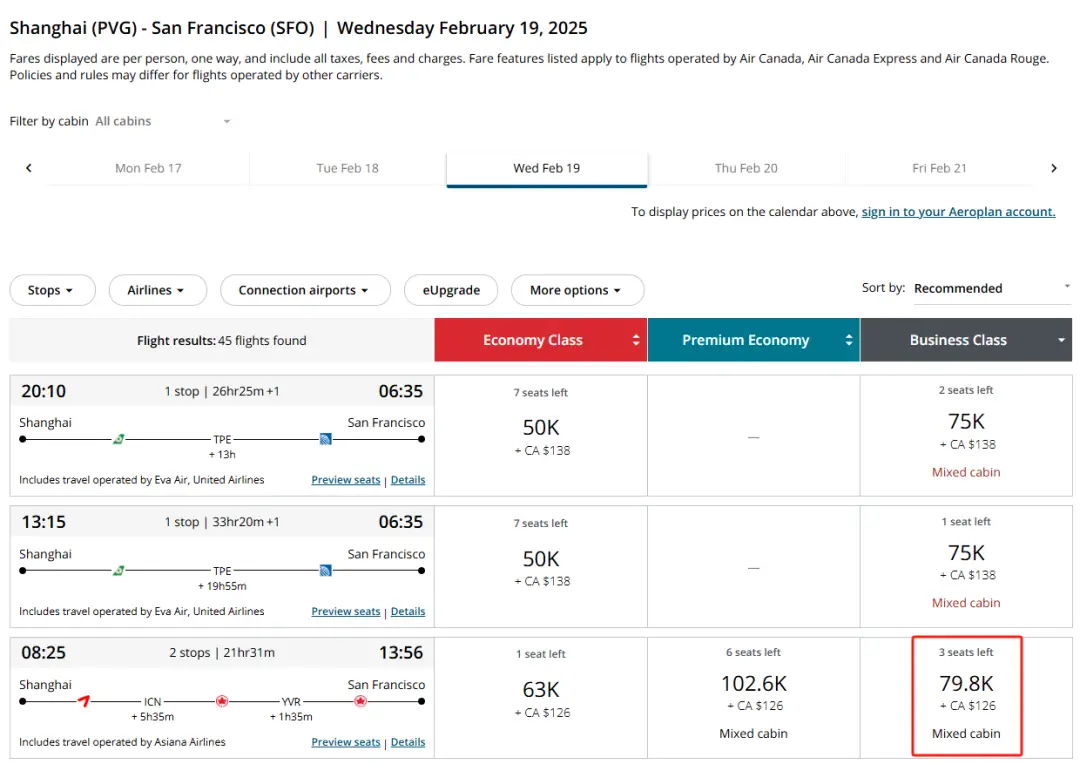Open the Airlines filter dropdown
Viewport: 1080px width, 764px height.
[157, 290]
